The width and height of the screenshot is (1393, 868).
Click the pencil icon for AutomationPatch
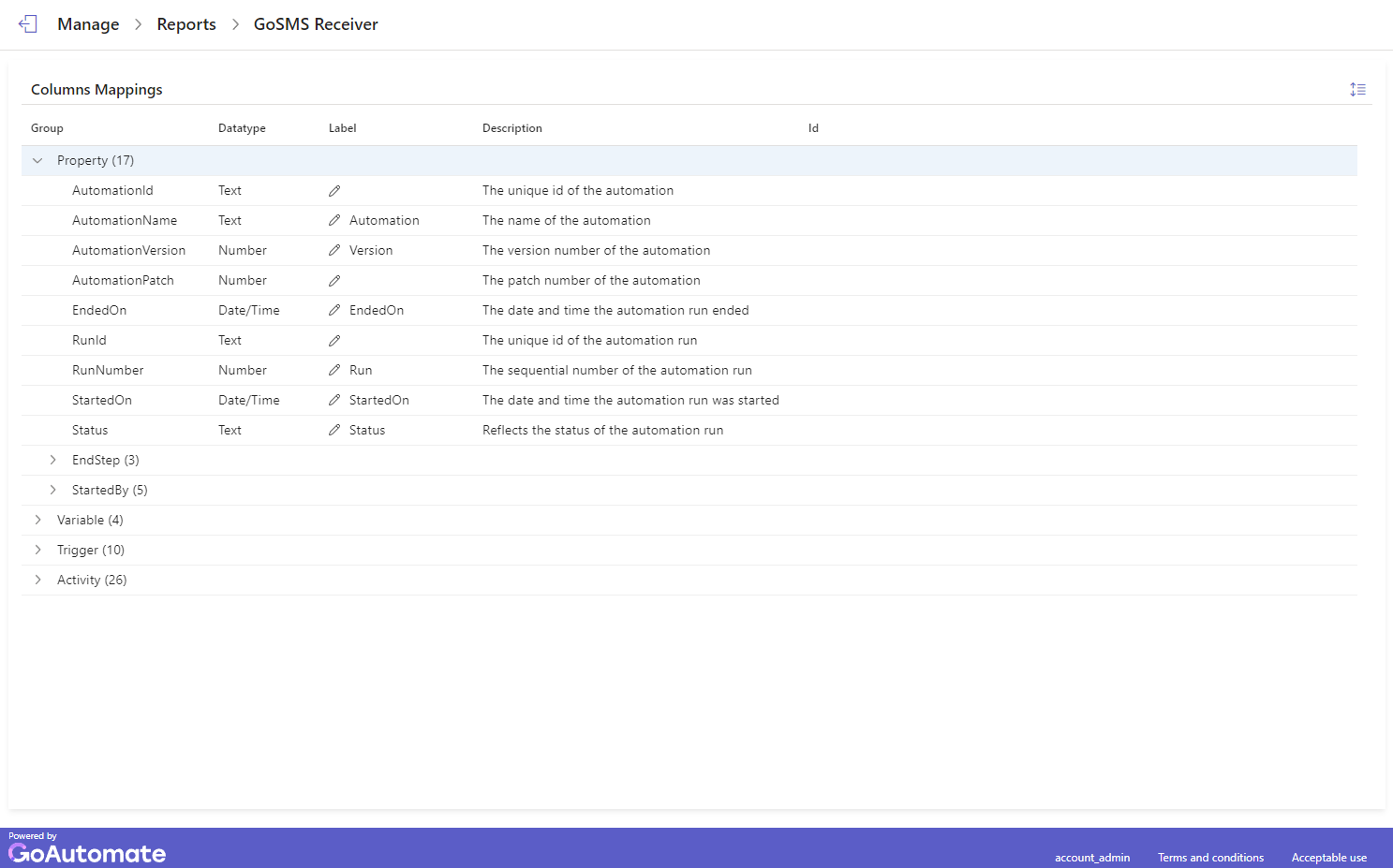334,281
